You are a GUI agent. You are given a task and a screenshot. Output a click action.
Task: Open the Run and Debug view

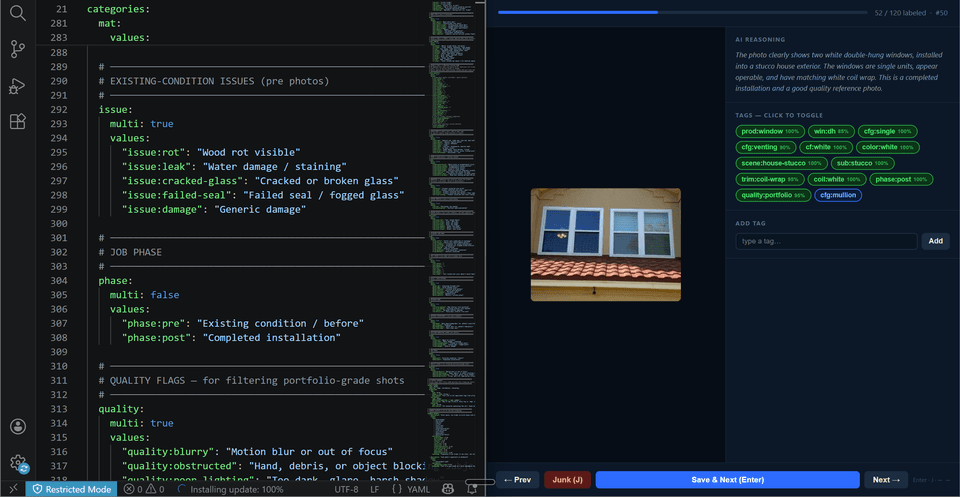(x=18, y=86)
